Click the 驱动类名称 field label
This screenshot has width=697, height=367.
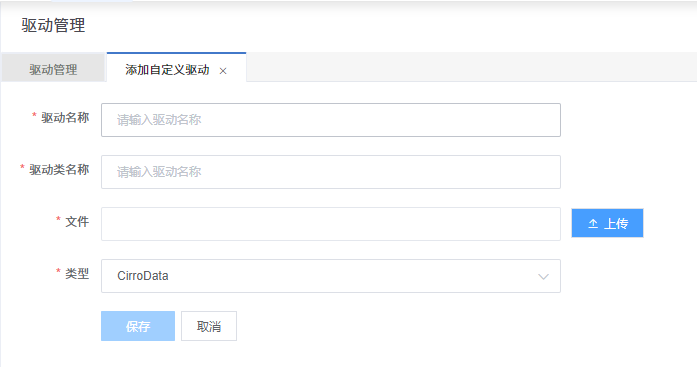point(59,170)
